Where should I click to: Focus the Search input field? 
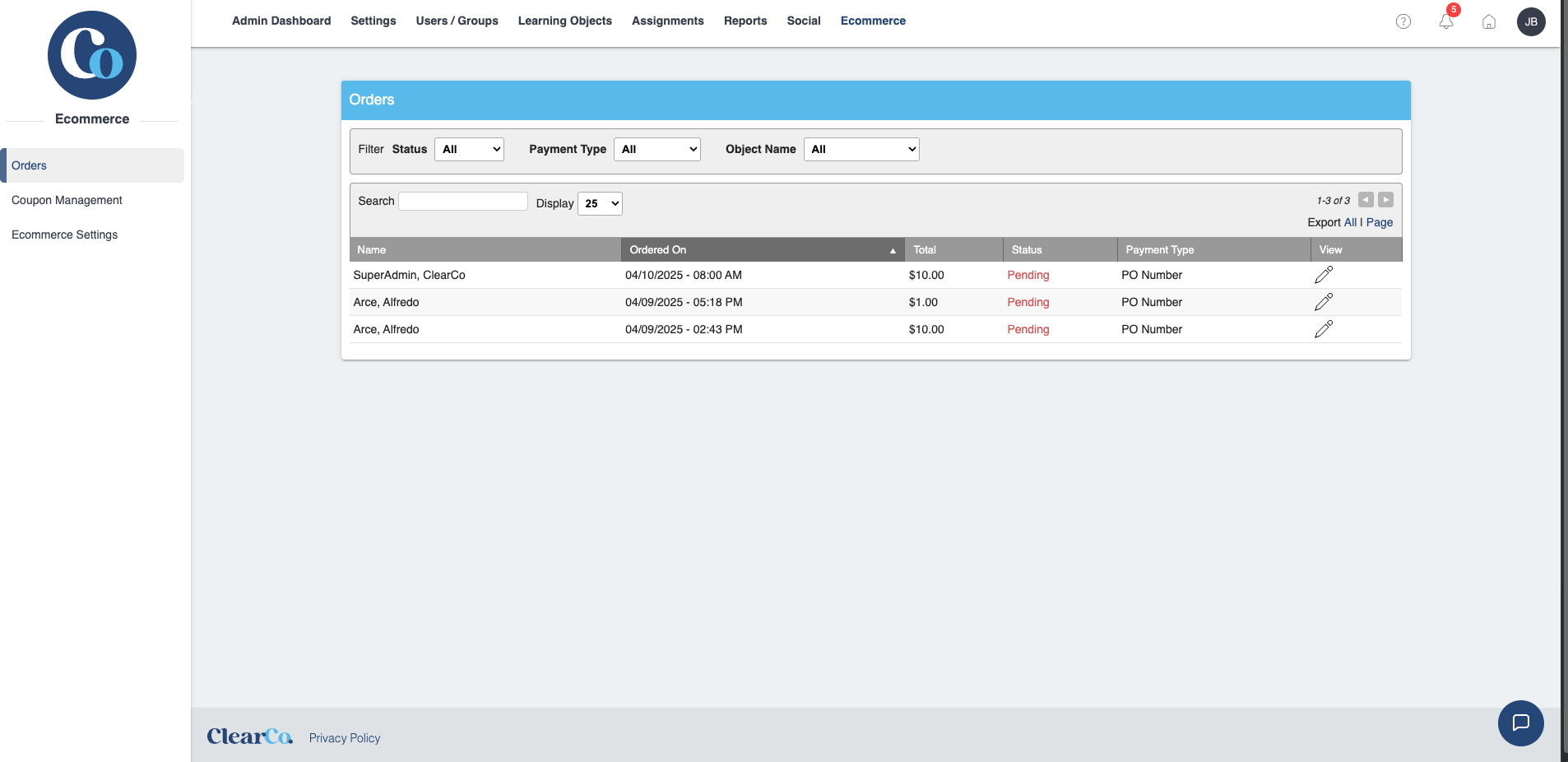(463, 201)
